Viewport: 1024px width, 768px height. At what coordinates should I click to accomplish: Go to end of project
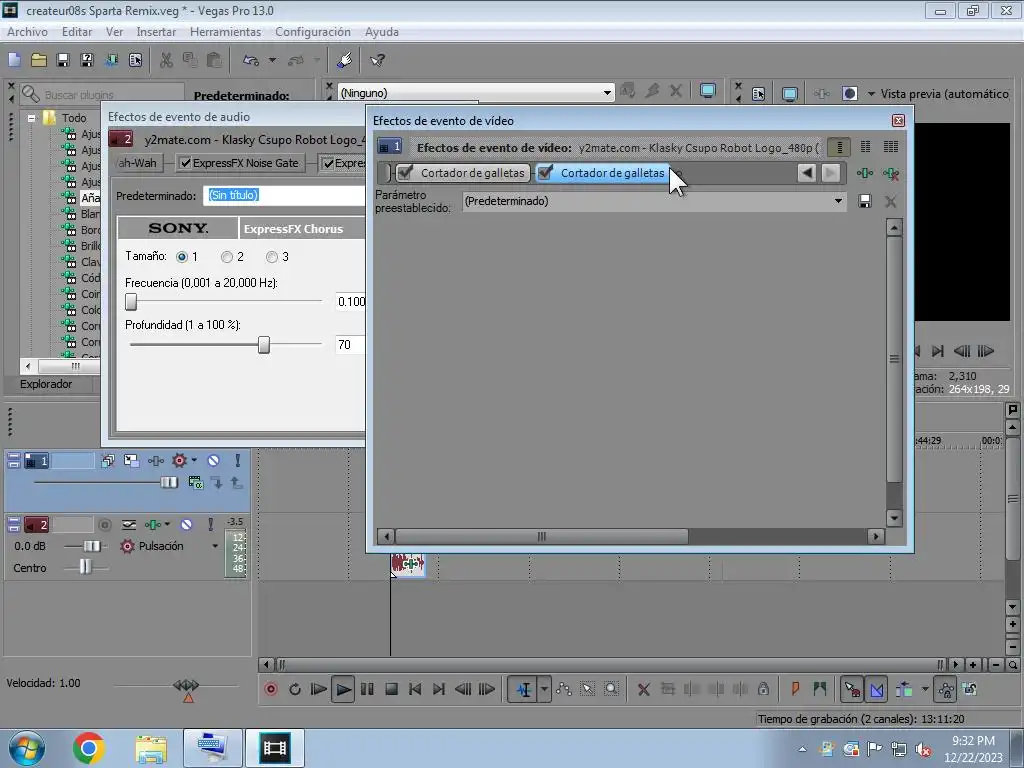pyautogui.click(x=439, y=689)
